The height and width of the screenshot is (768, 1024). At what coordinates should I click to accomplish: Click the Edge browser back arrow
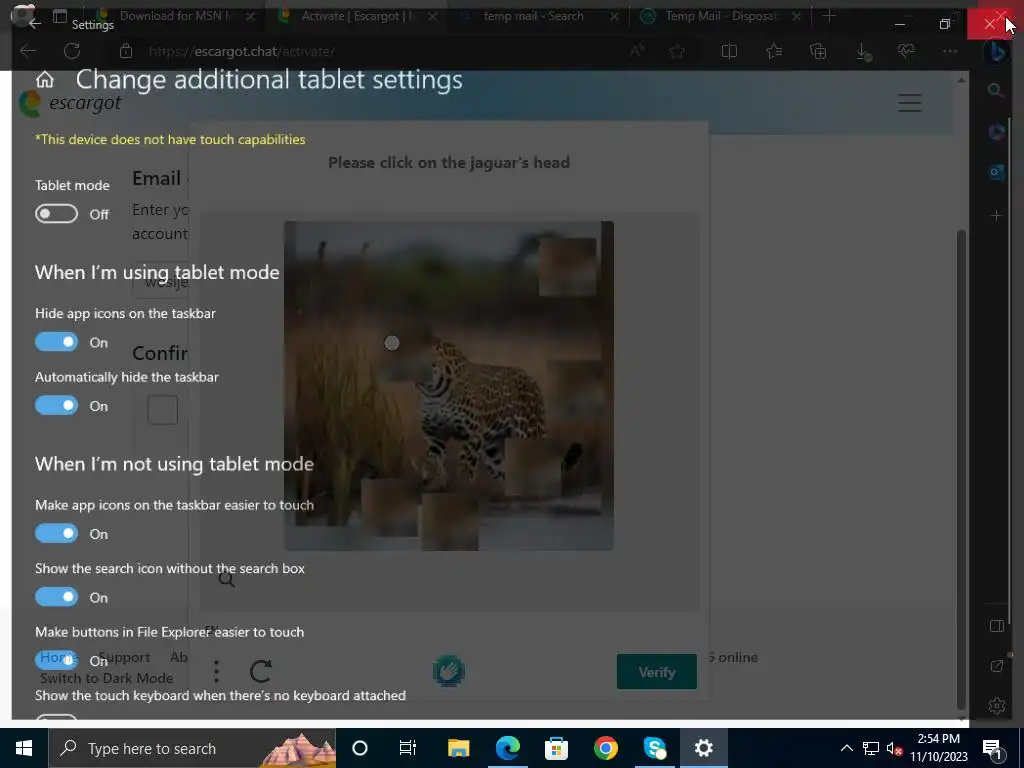click(28, 51)
